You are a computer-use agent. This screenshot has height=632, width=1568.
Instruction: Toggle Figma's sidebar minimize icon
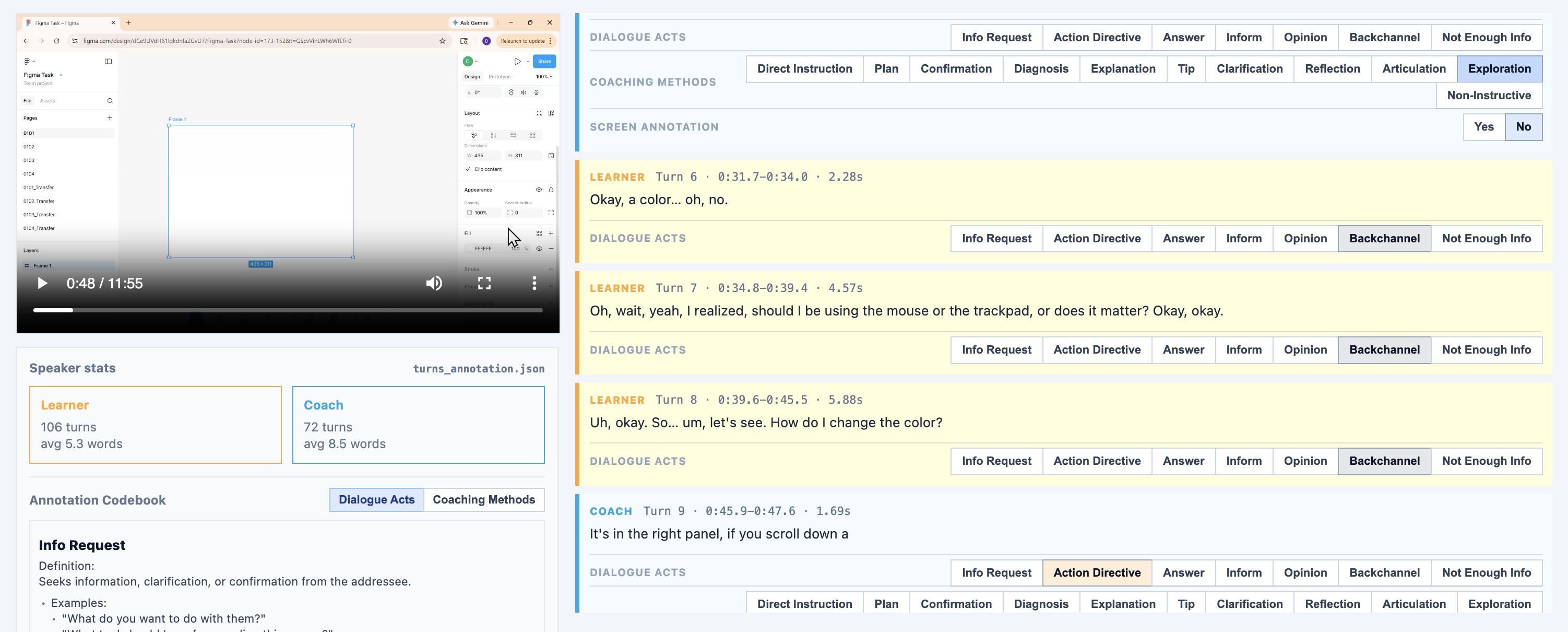(x=109, y=61)
